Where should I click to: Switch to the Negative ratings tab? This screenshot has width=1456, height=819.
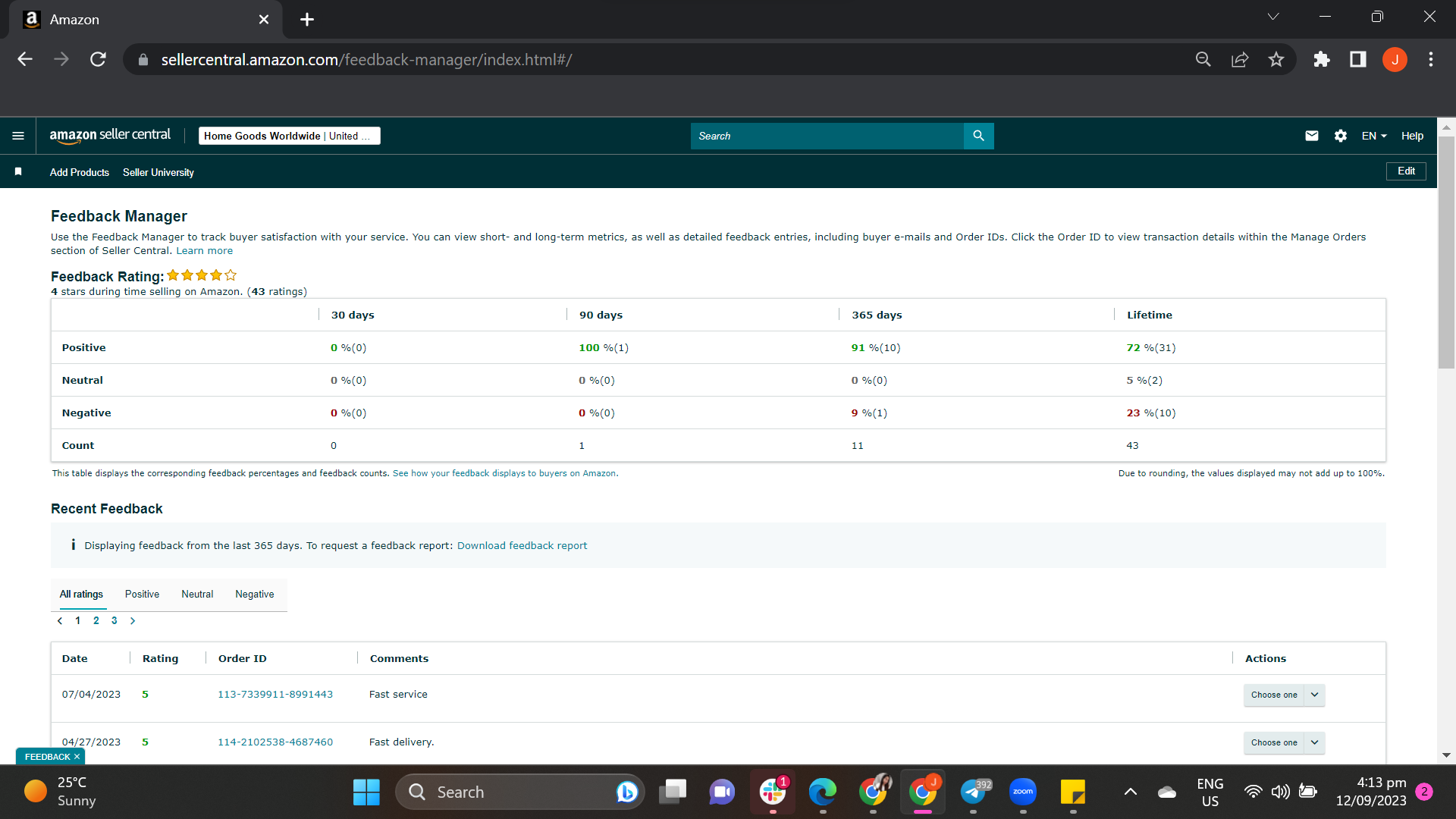coord(255,594)
